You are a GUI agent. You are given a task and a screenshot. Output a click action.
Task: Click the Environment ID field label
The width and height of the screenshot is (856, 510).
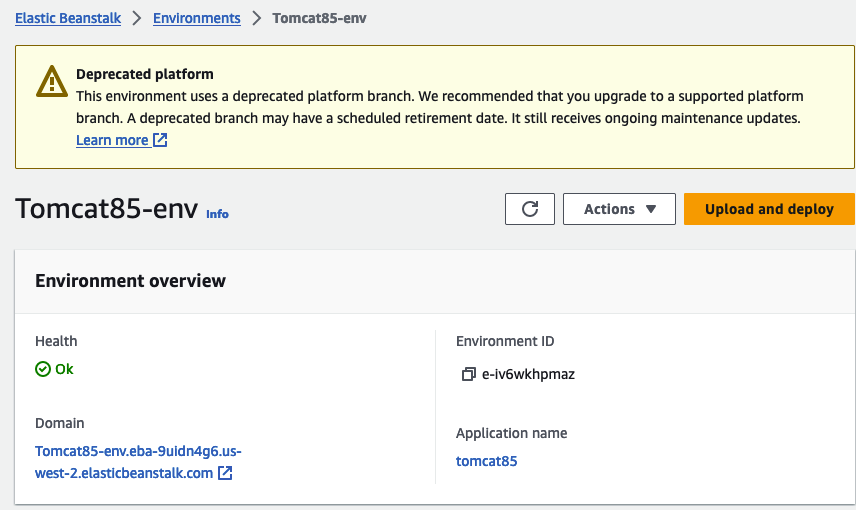(505, 341)
